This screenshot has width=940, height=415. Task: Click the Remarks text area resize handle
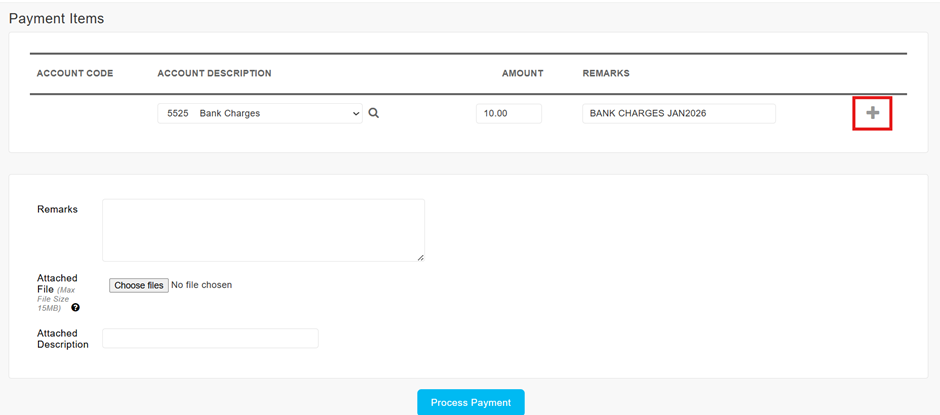coord(420,257)
